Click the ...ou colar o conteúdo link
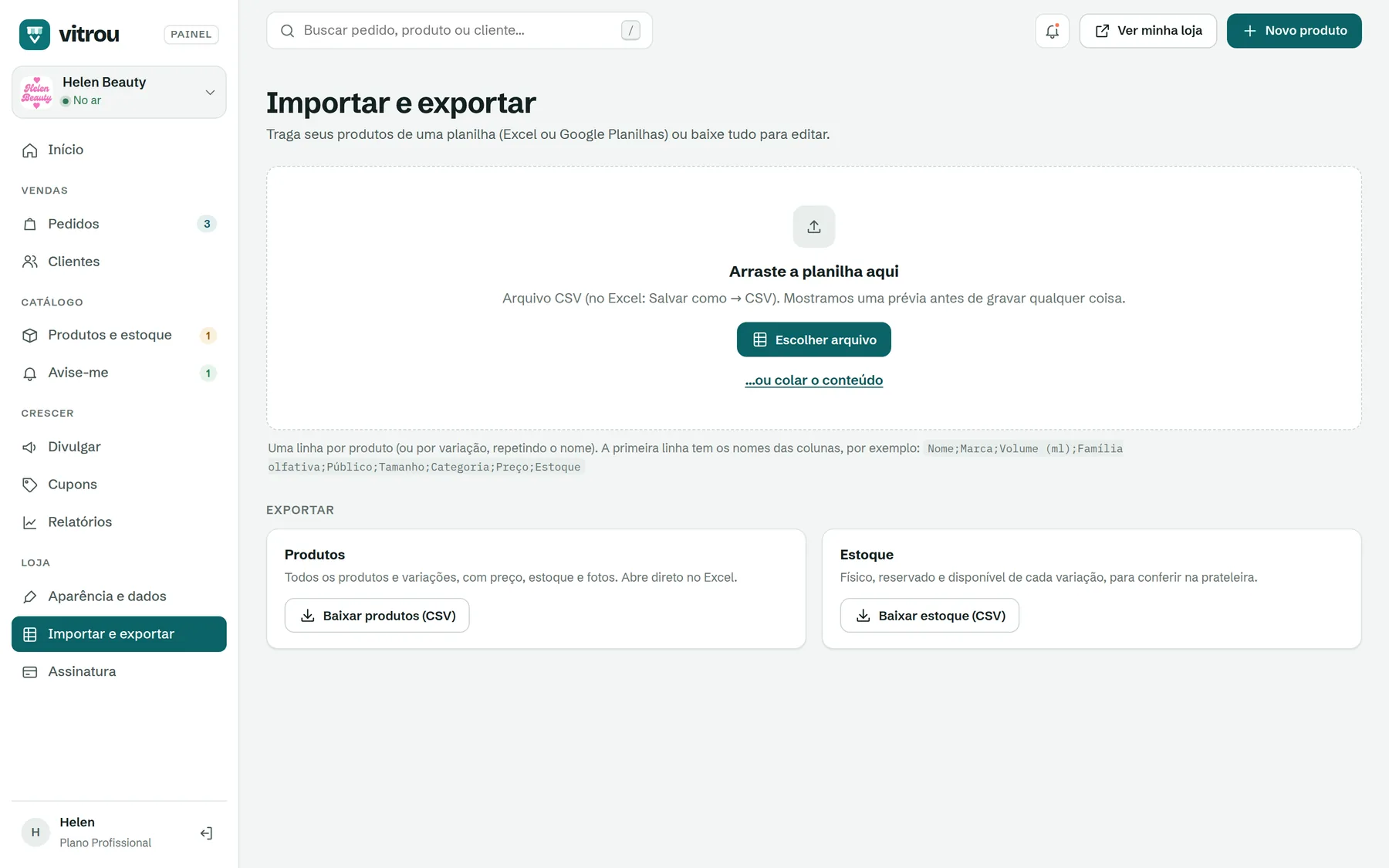Viewport: 1389px width, 868px height. pos(814,380)
